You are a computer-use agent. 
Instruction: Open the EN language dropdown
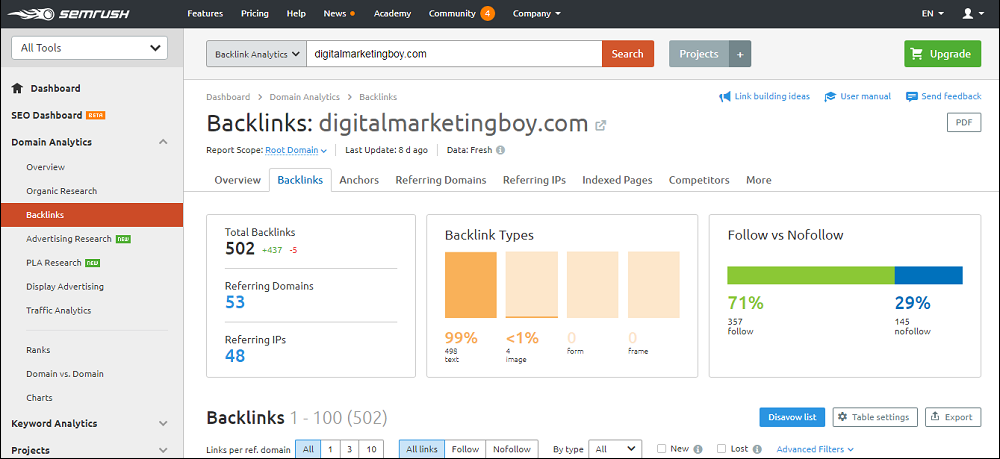pyautogui.click(x=933, y=13)
